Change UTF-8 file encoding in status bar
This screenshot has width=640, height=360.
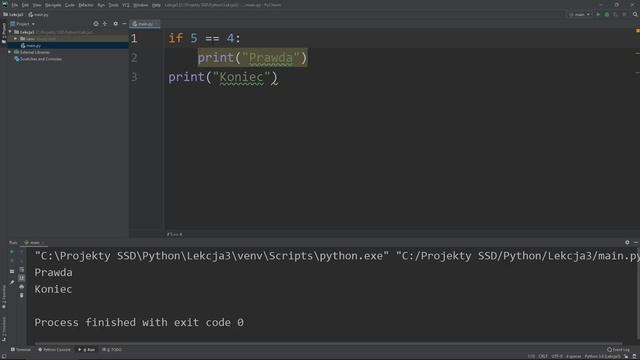pyautogui.click(x=557, y=356)
